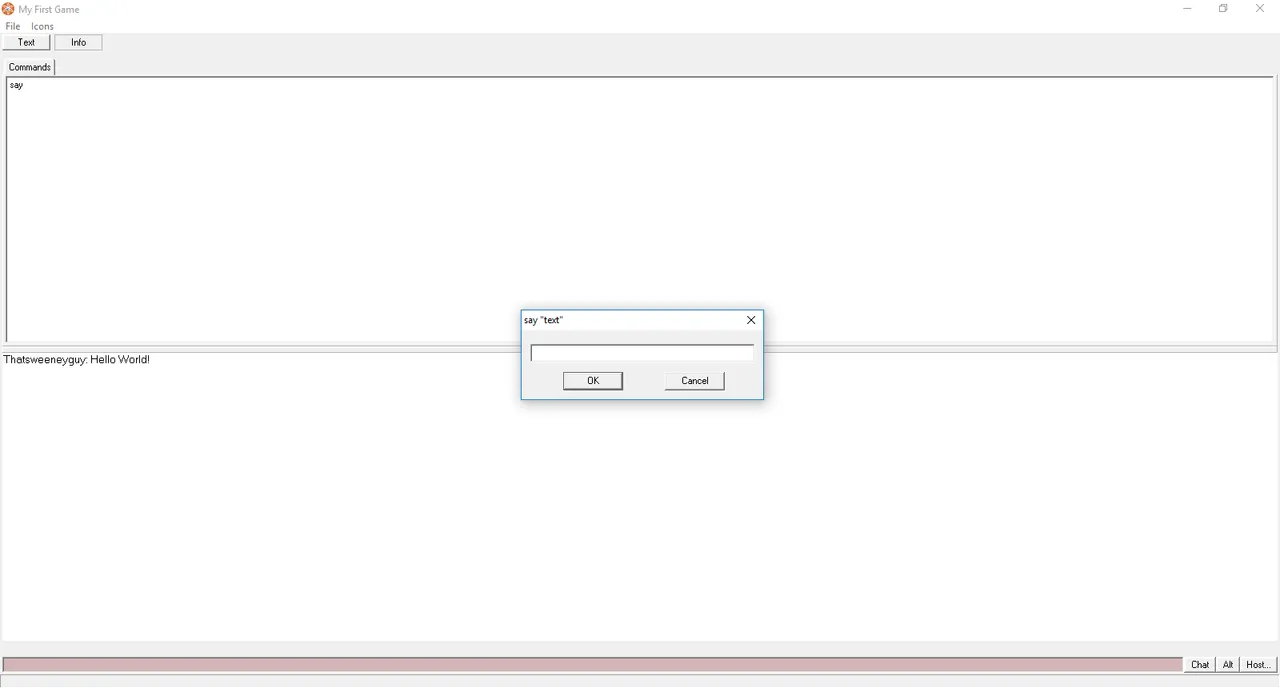Focus the pink command input bar
This screenshot has width=1280, height=688.
point(593,665)
